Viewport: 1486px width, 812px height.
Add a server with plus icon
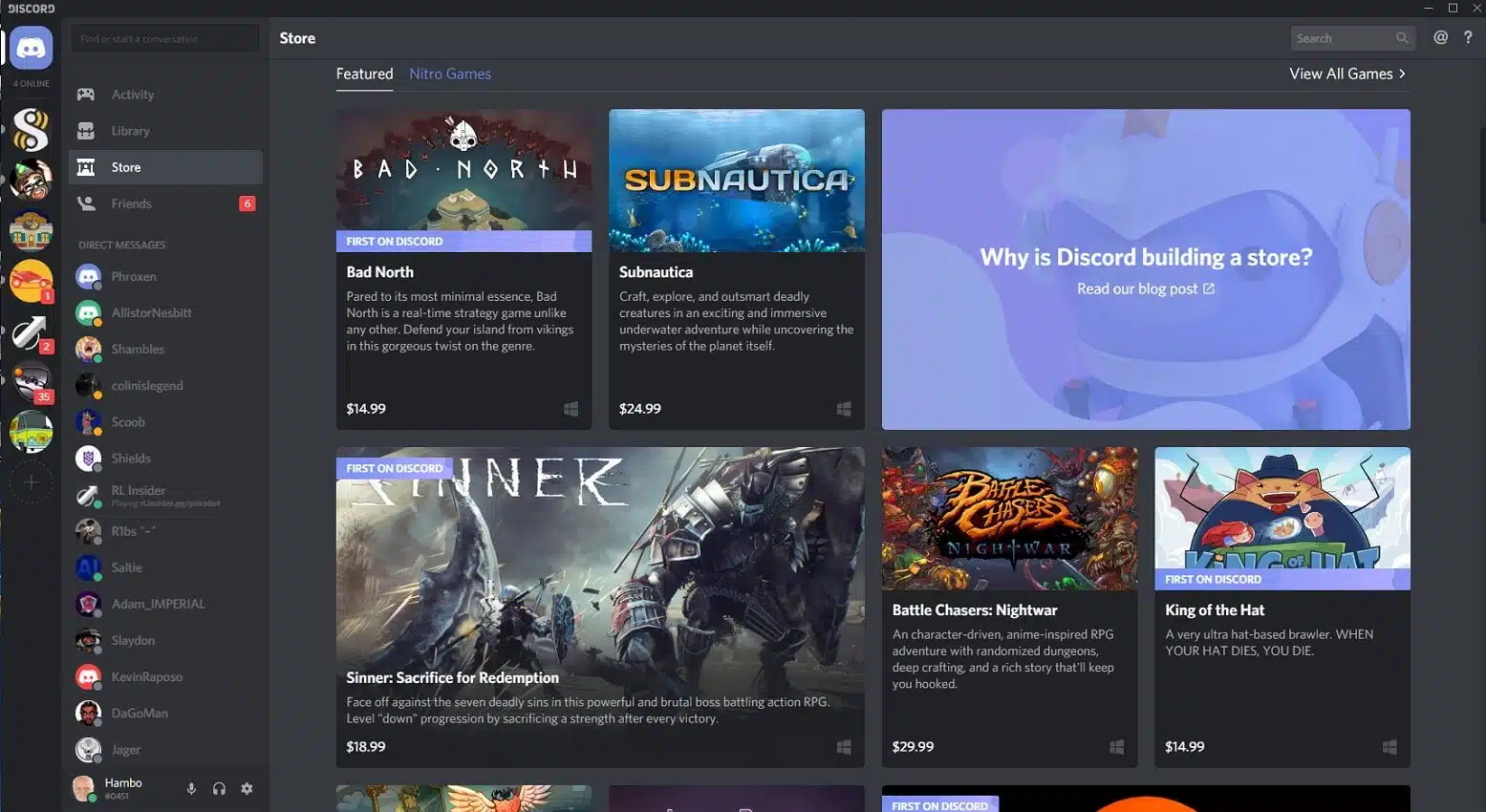click(x=31, y=482)
